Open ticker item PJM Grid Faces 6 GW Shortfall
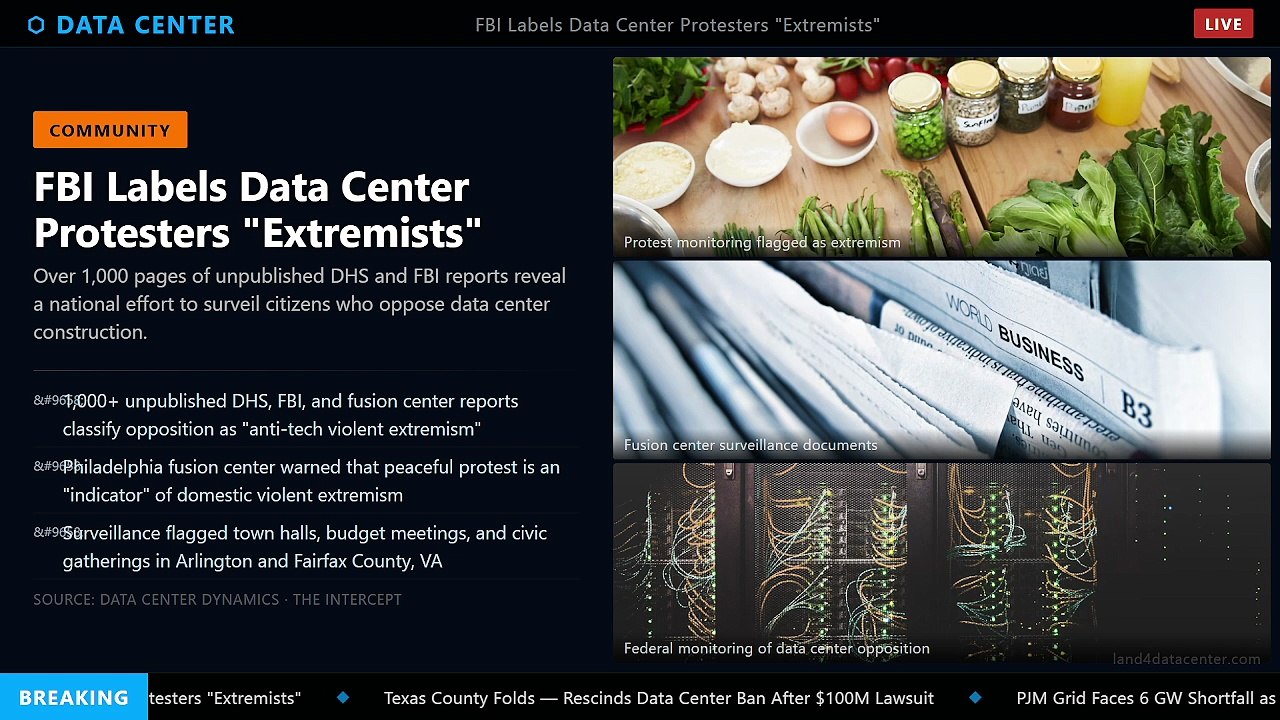 click(x=1146, y=698)
